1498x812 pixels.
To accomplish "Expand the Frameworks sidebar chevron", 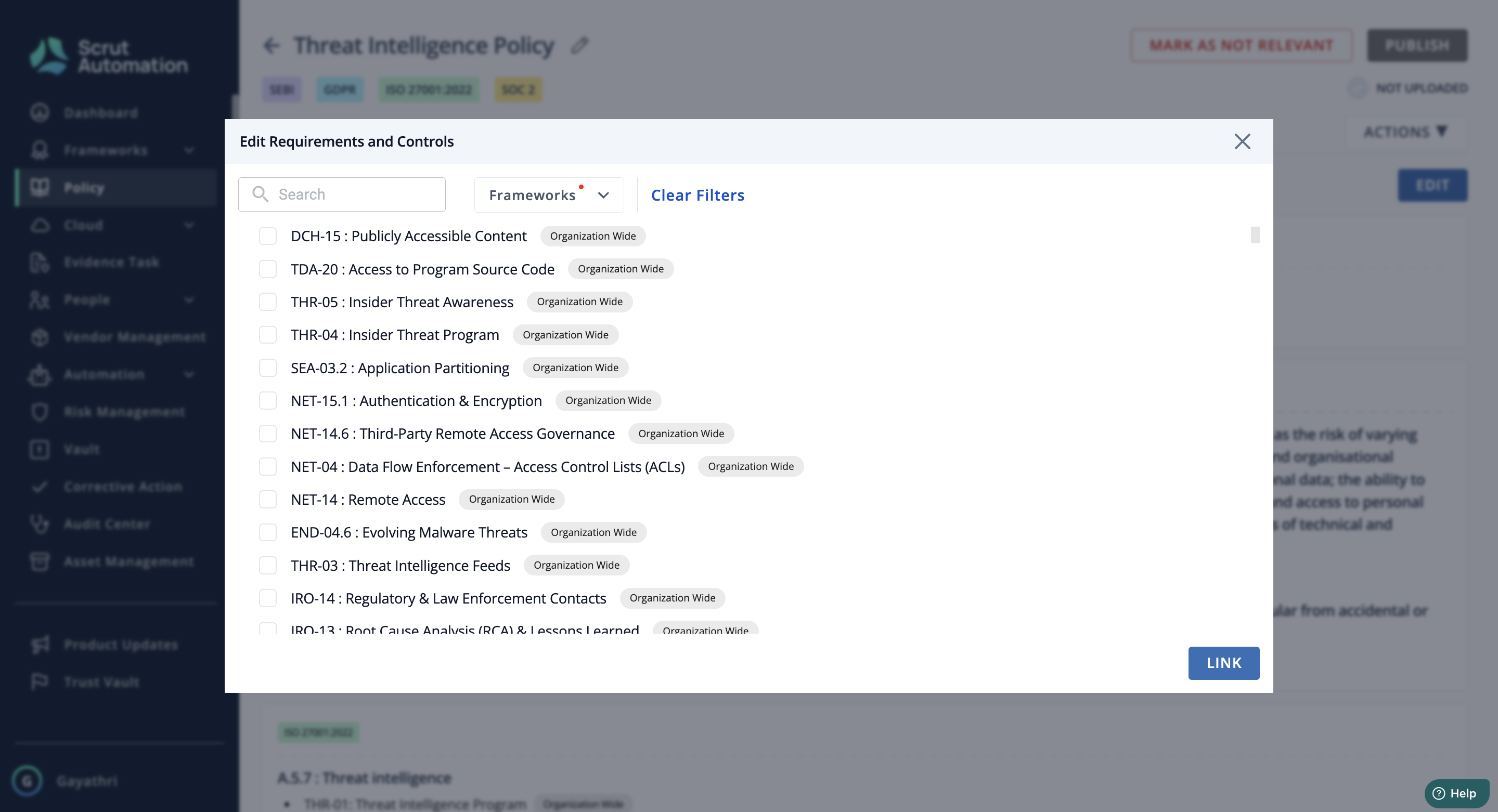I will point(189,151).
